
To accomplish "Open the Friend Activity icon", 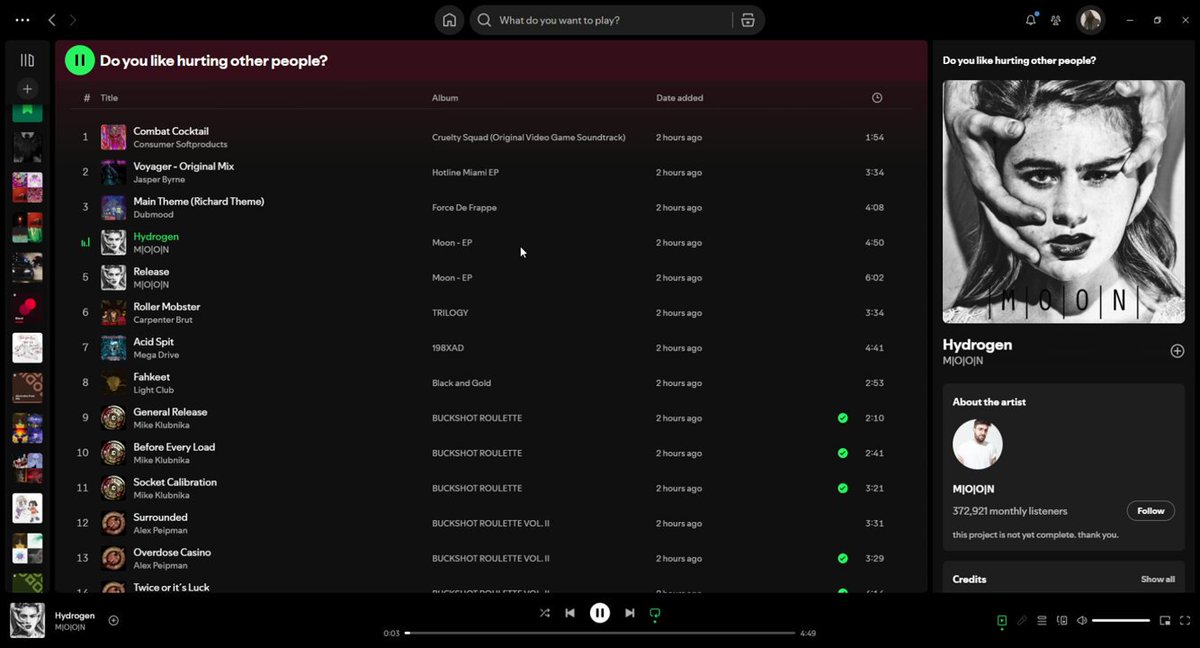I will [x=1056, y=20].
